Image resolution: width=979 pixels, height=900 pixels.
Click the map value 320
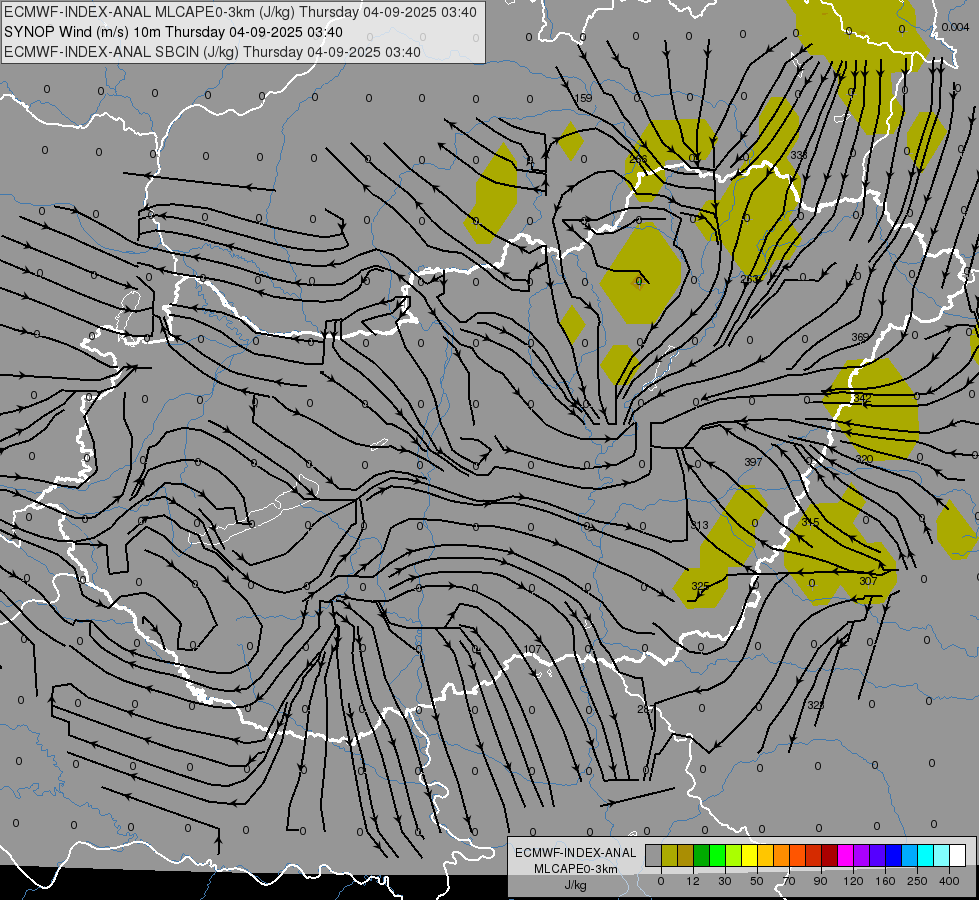864,459
